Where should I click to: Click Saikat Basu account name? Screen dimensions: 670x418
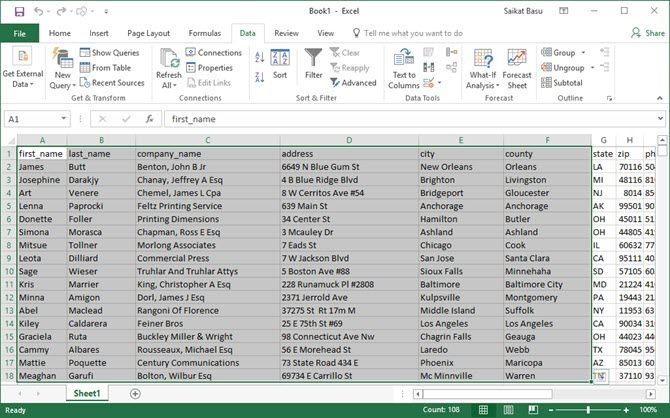pyautogui.click(x=523, y=11)
